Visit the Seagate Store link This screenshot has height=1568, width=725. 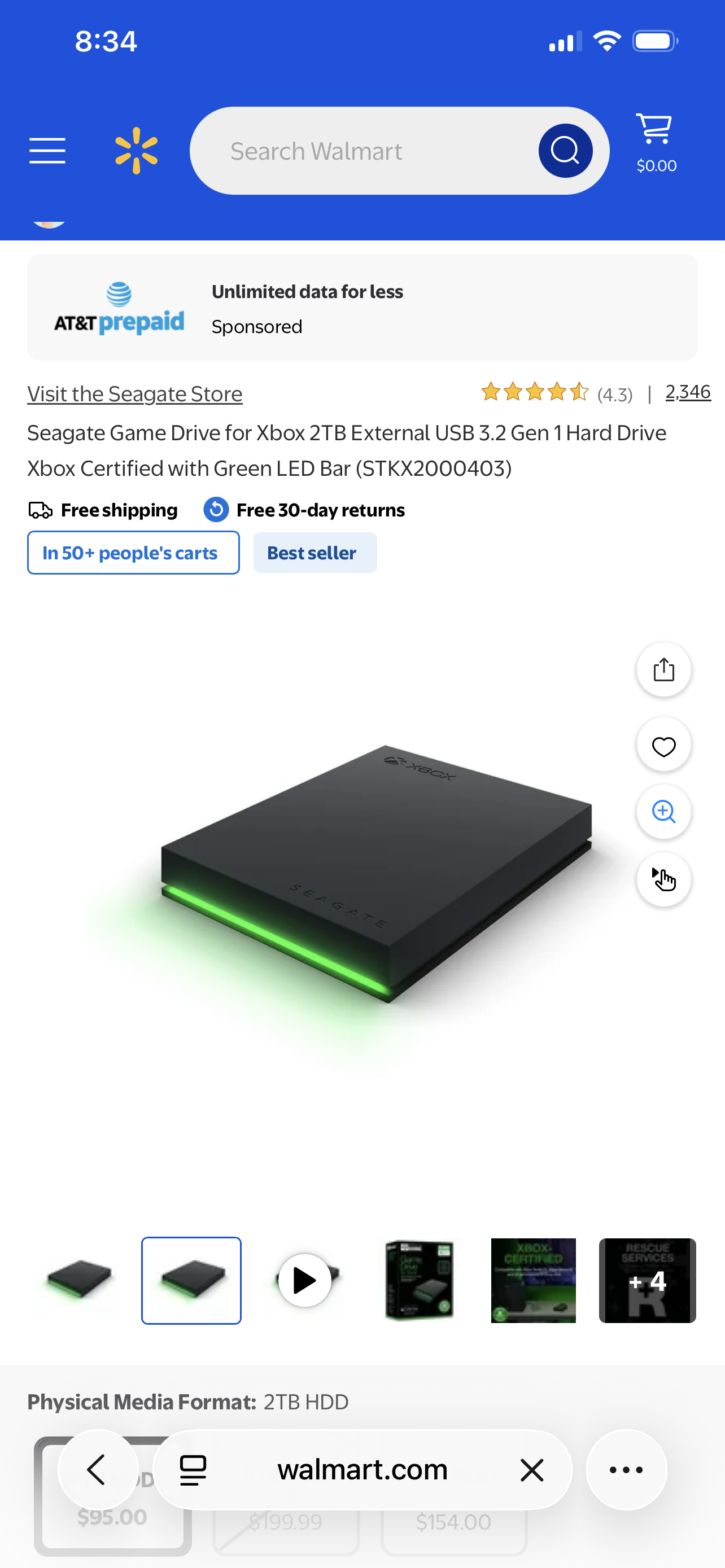click(x=134, y=394)
